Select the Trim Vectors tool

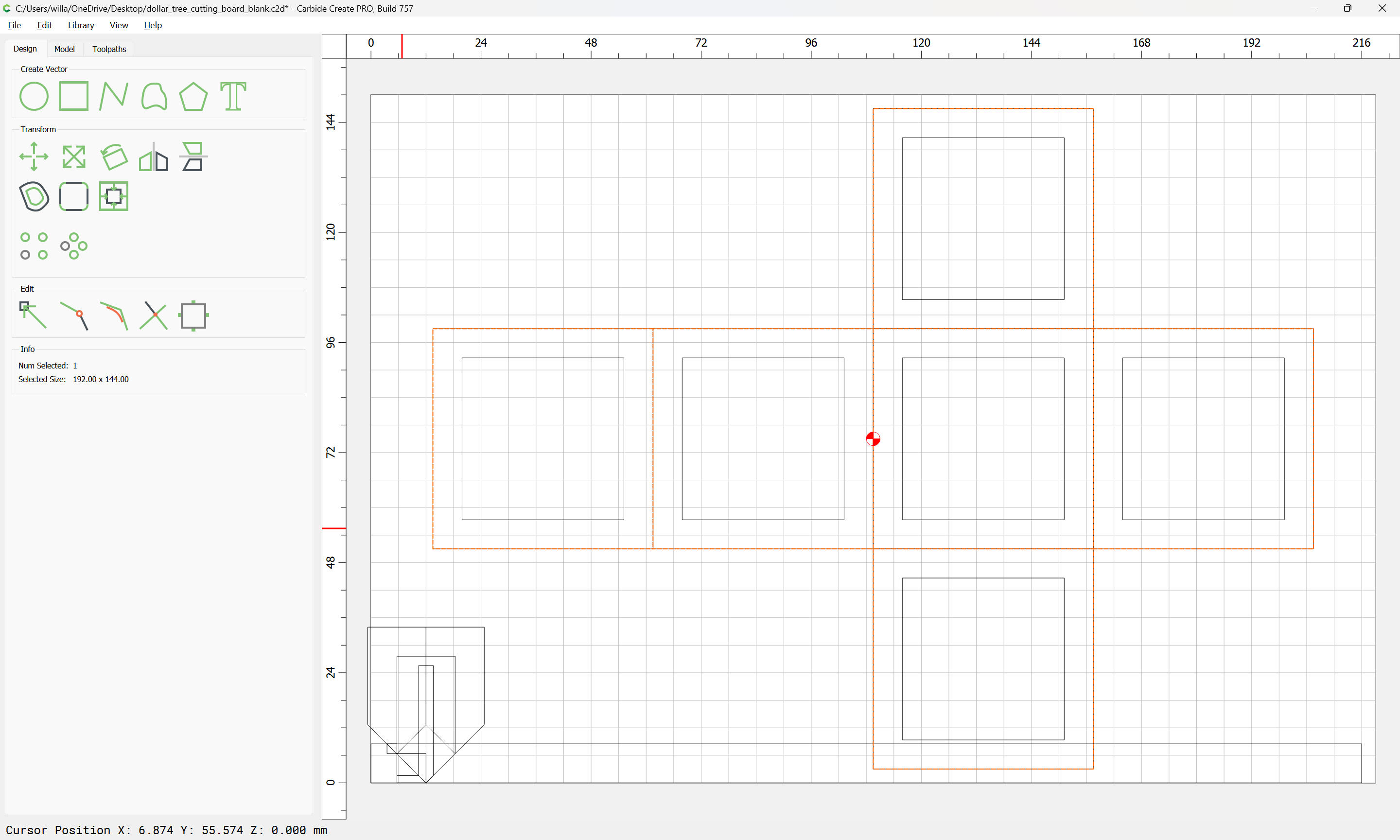(74, 315)
